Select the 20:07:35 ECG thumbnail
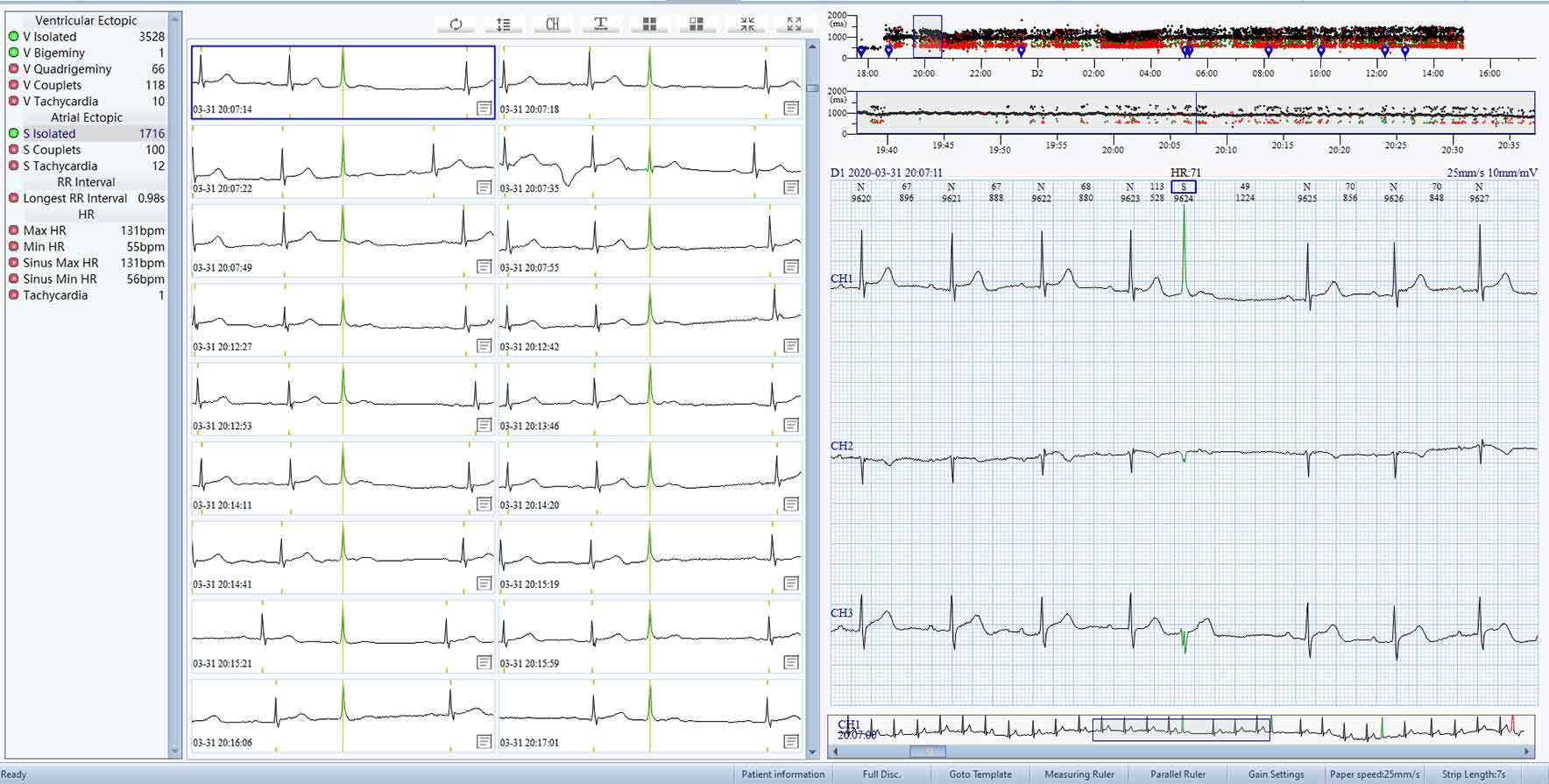Viewport: 1549px width, 784px height. [x=650, y=160]
